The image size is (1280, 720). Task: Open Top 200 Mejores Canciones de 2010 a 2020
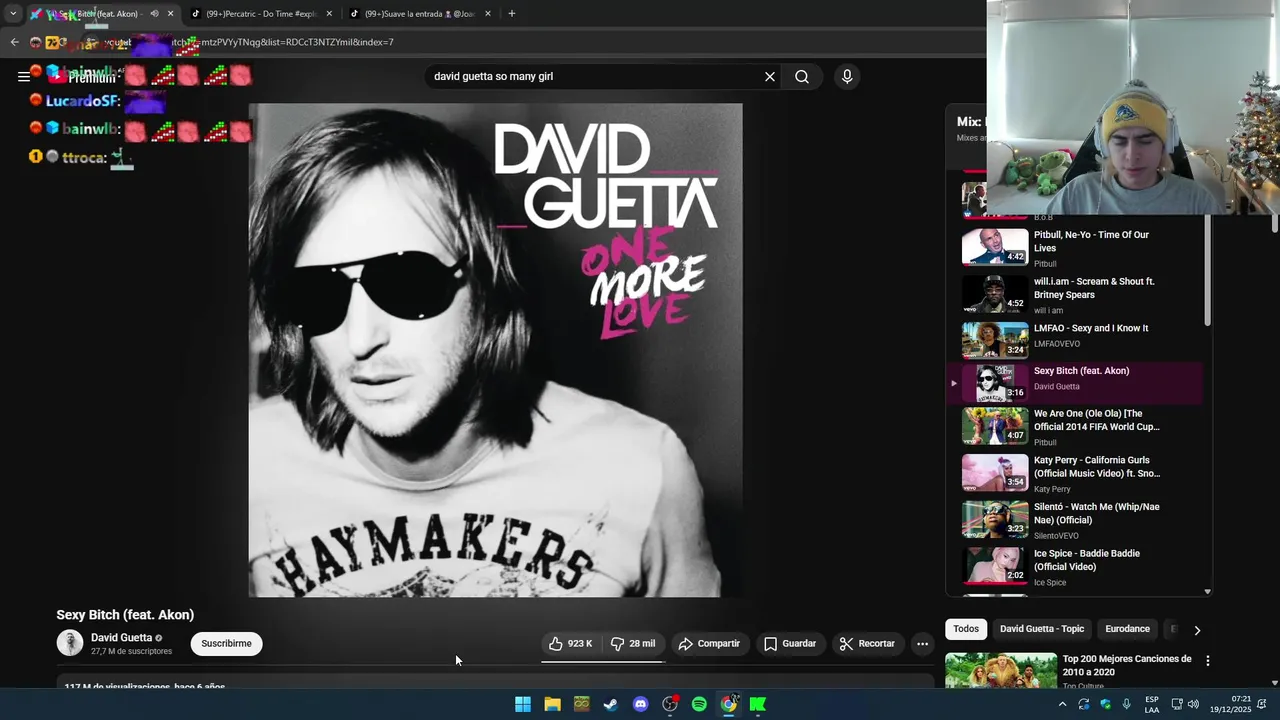1127,666
